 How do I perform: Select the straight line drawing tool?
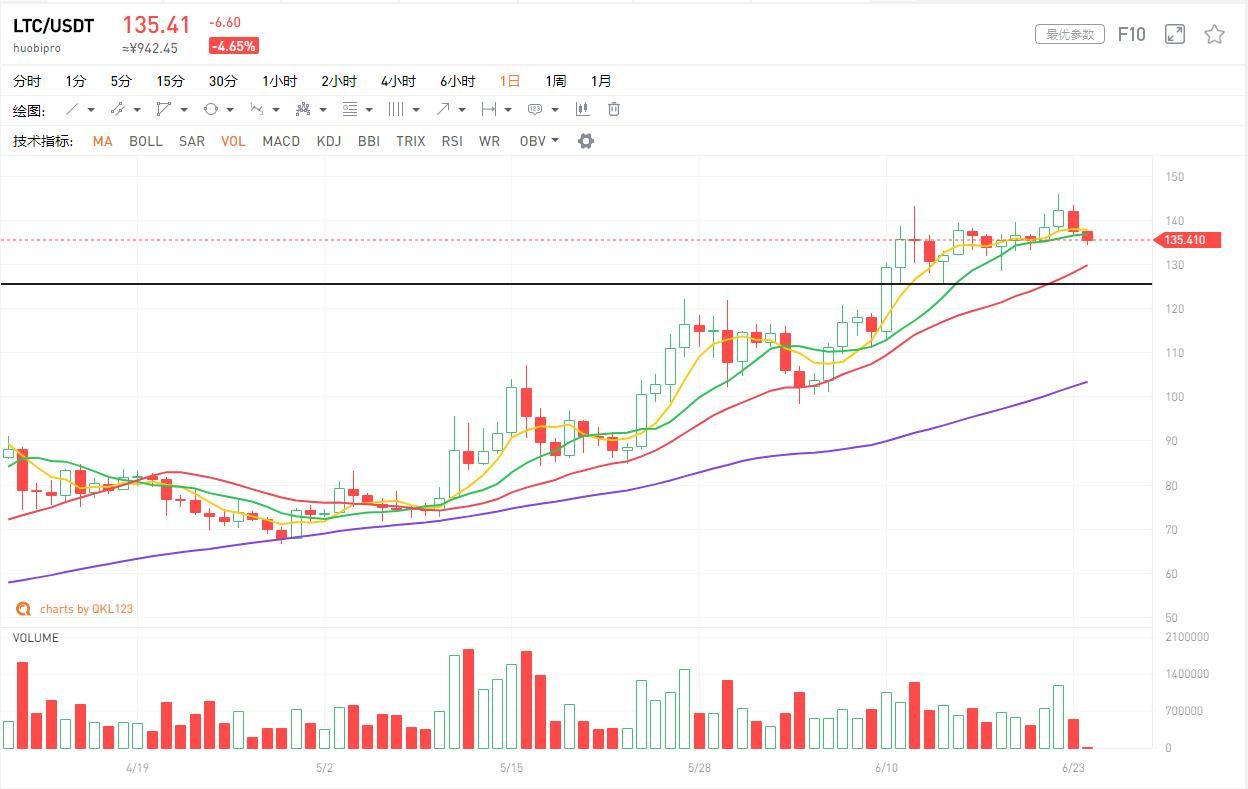72,109
